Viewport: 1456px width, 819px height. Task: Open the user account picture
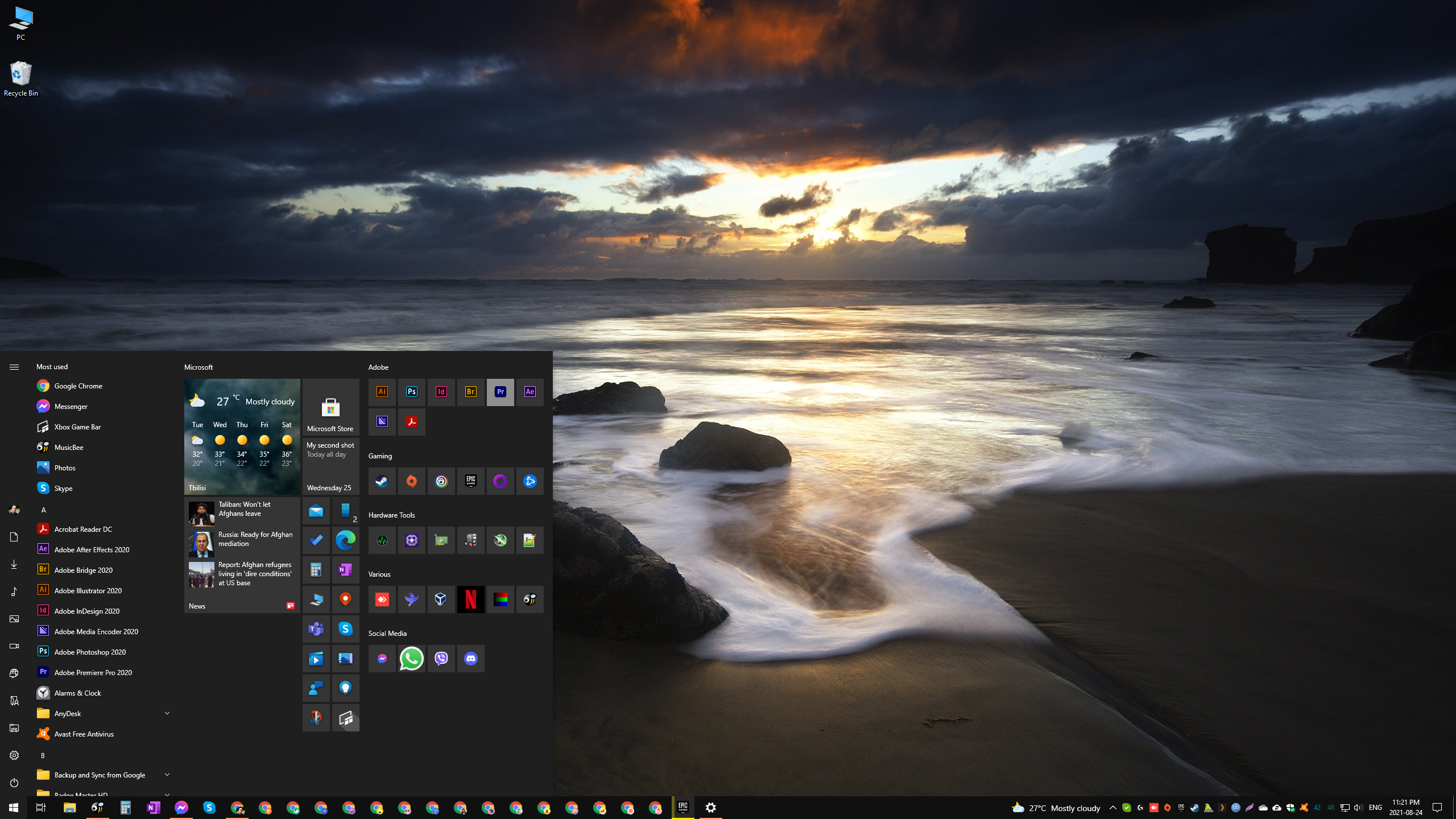[x=14, y=510]
